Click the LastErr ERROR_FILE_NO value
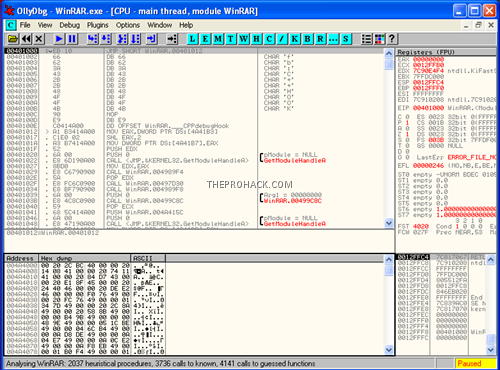500x370 pixels. click(472, 157)
